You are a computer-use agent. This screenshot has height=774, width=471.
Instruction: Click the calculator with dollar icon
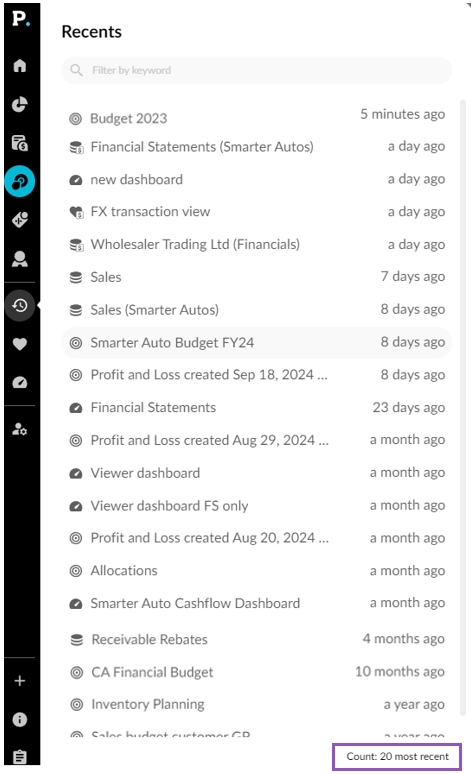20,143
